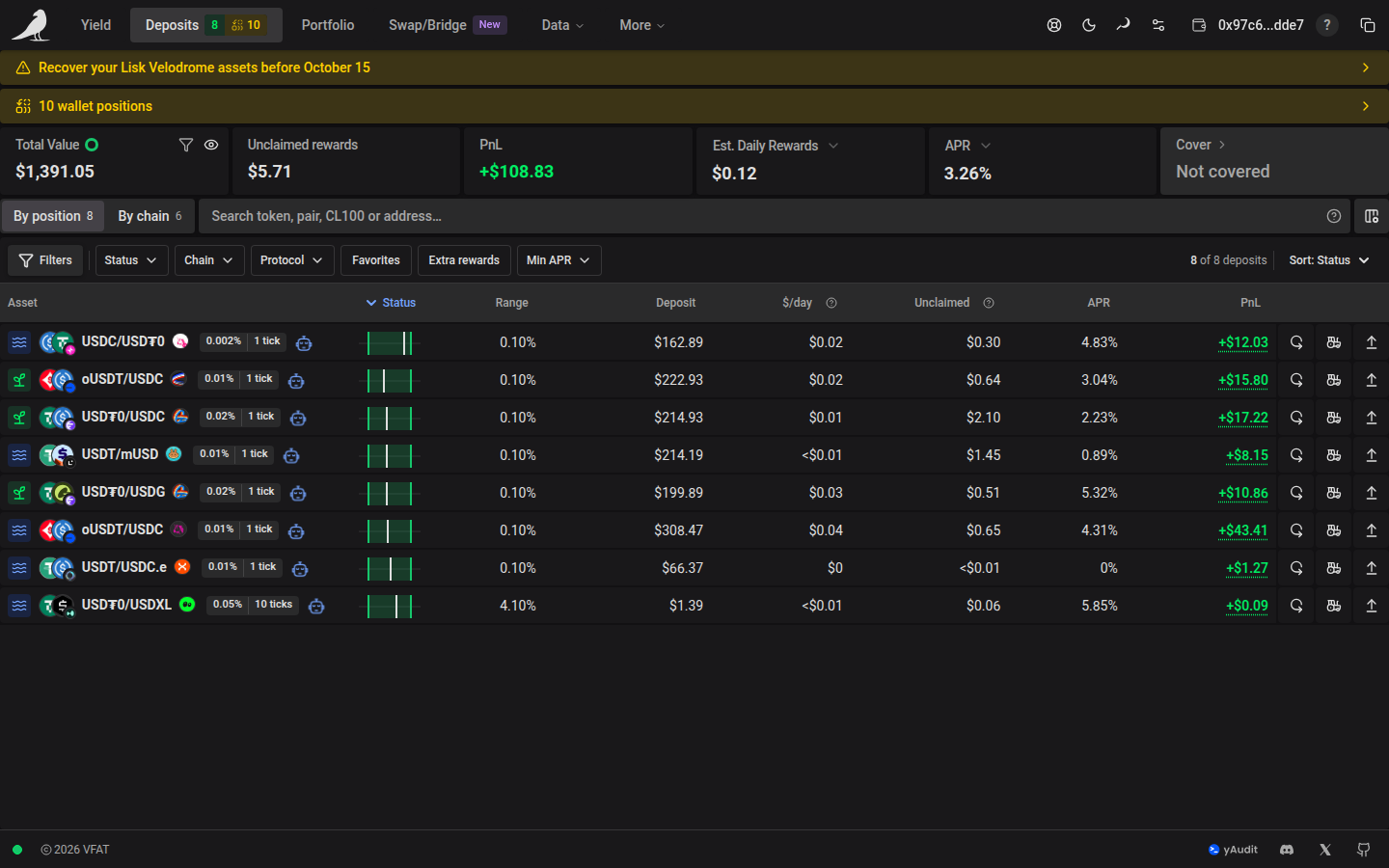This screenshot has height=868, width=1389.
Task: Click the rebalance arrow for USDC/USD₮0 row
Action: (x=1296, y=342)
